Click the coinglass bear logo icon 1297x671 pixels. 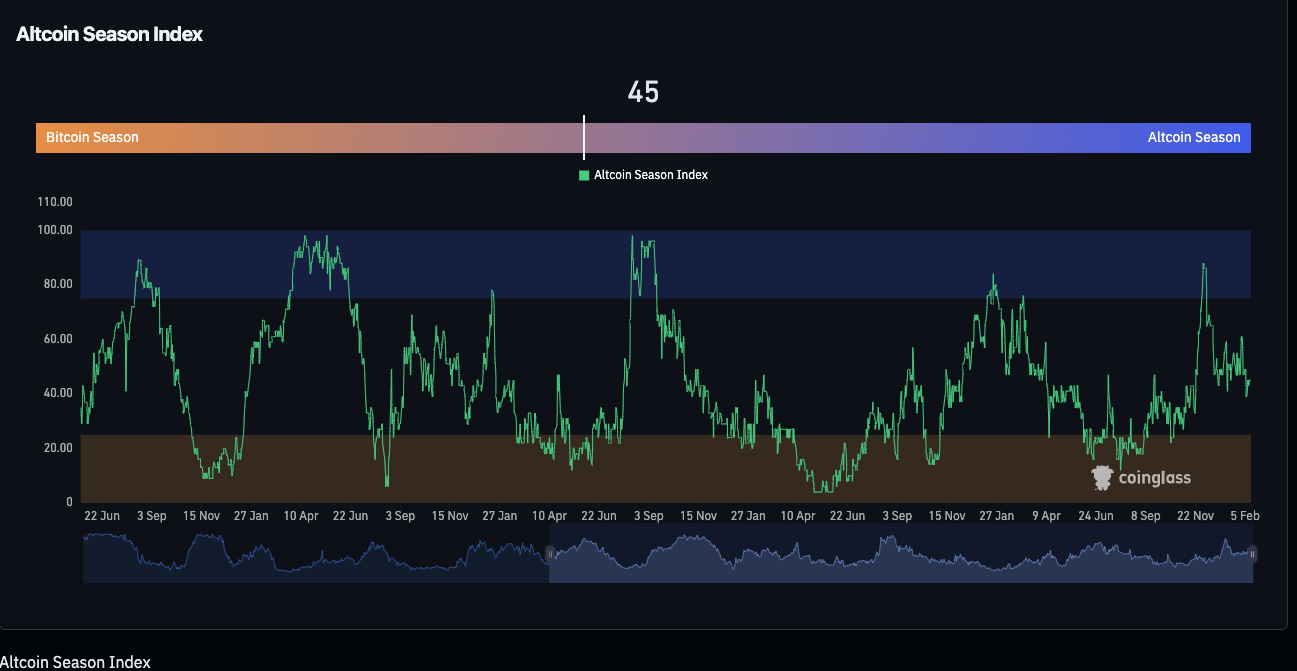coord(1101,477)
